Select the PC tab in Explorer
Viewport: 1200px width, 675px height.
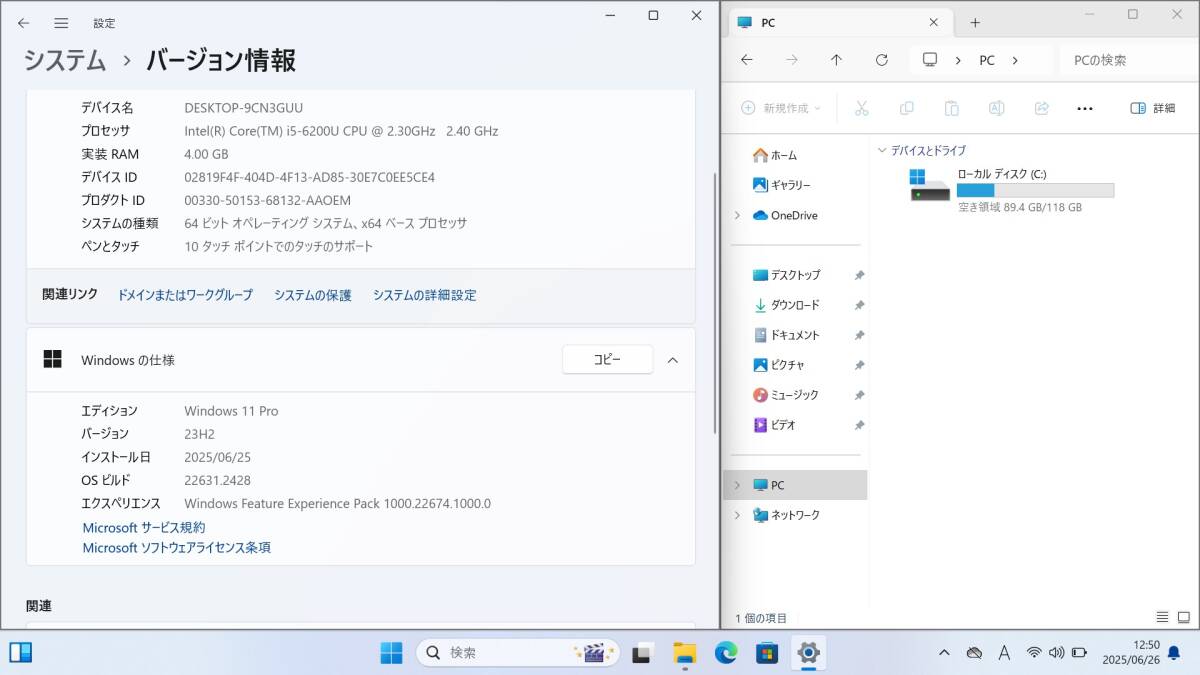point(840,22)
